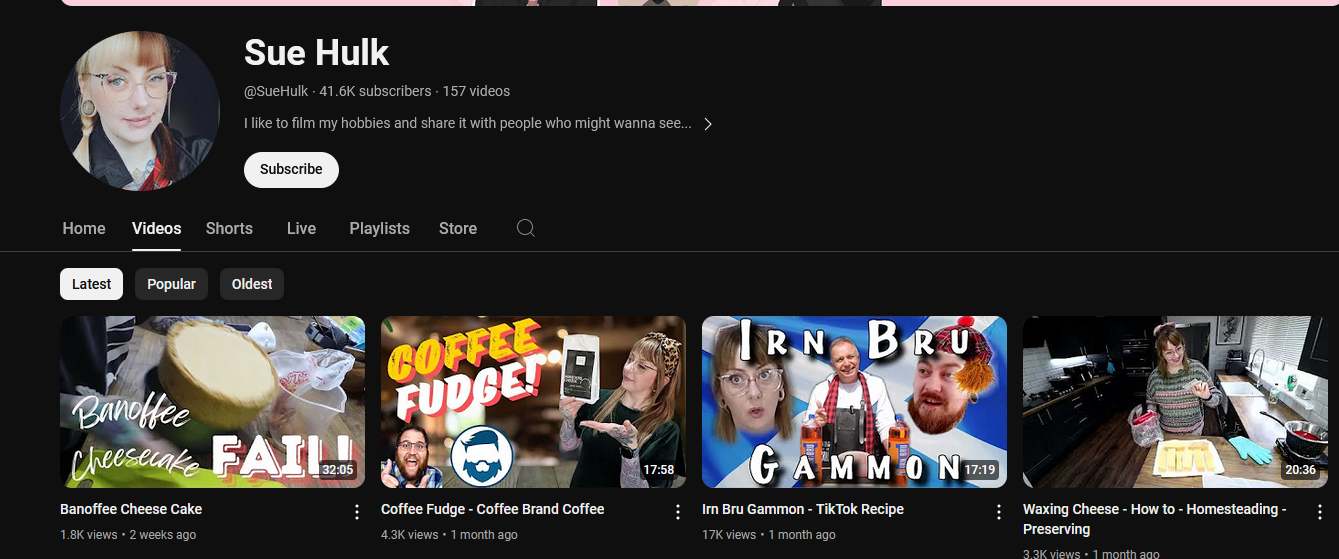Click the channel description text
Image resolution: width=1339 pixels, height=559 pixels.
[x=468, y=124]
